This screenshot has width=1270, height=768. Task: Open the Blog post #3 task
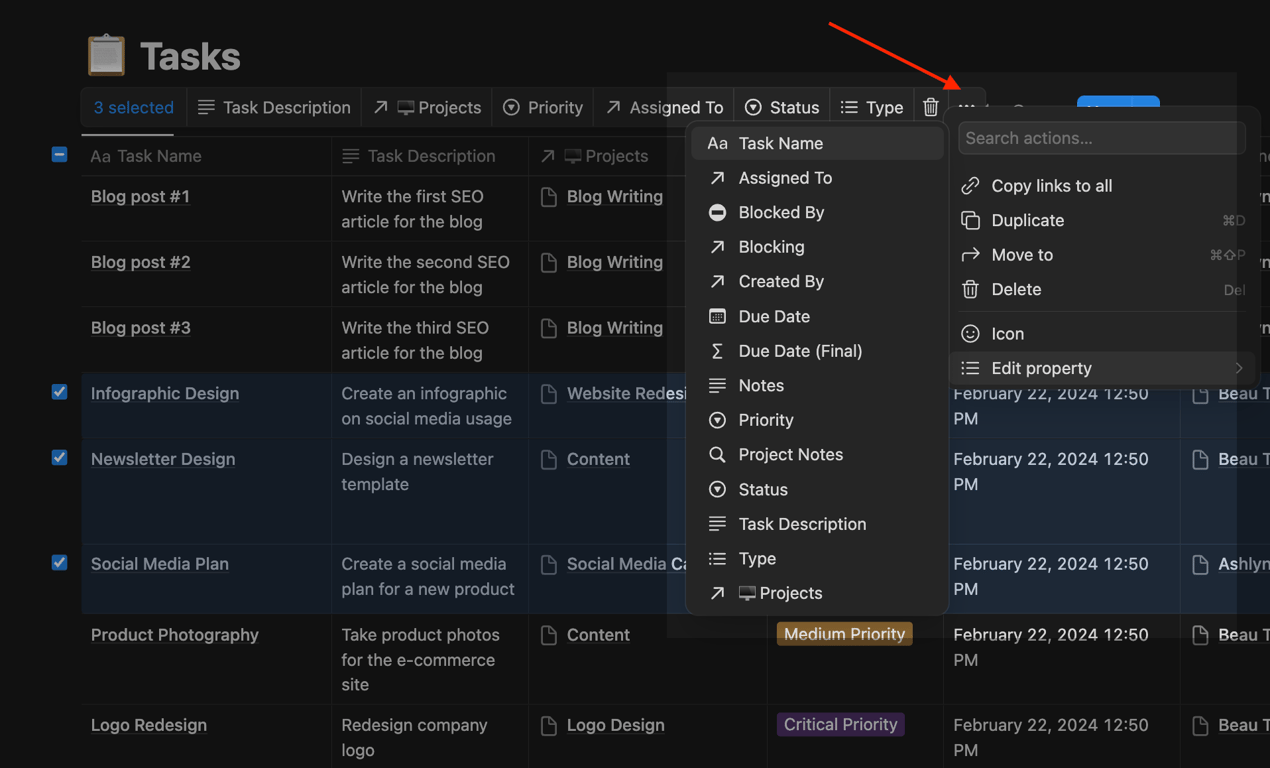tap(140, 328)
